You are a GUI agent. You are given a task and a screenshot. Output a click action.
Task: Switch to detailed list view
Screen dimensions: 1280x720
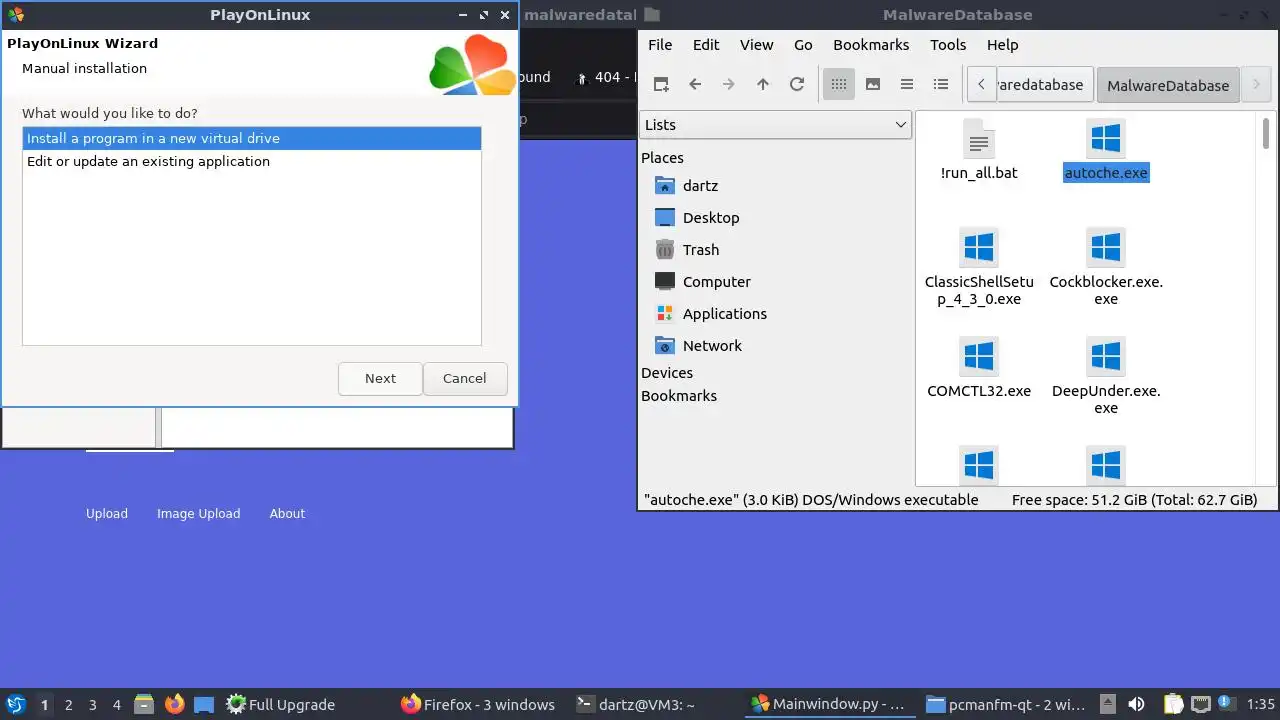click(x=941, y=84)
